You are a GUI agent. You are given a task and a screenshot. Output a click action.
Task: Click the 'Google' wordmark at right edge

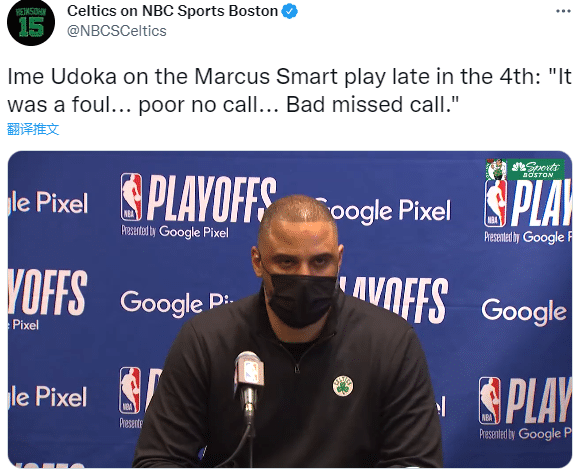(x=524, y=312)
